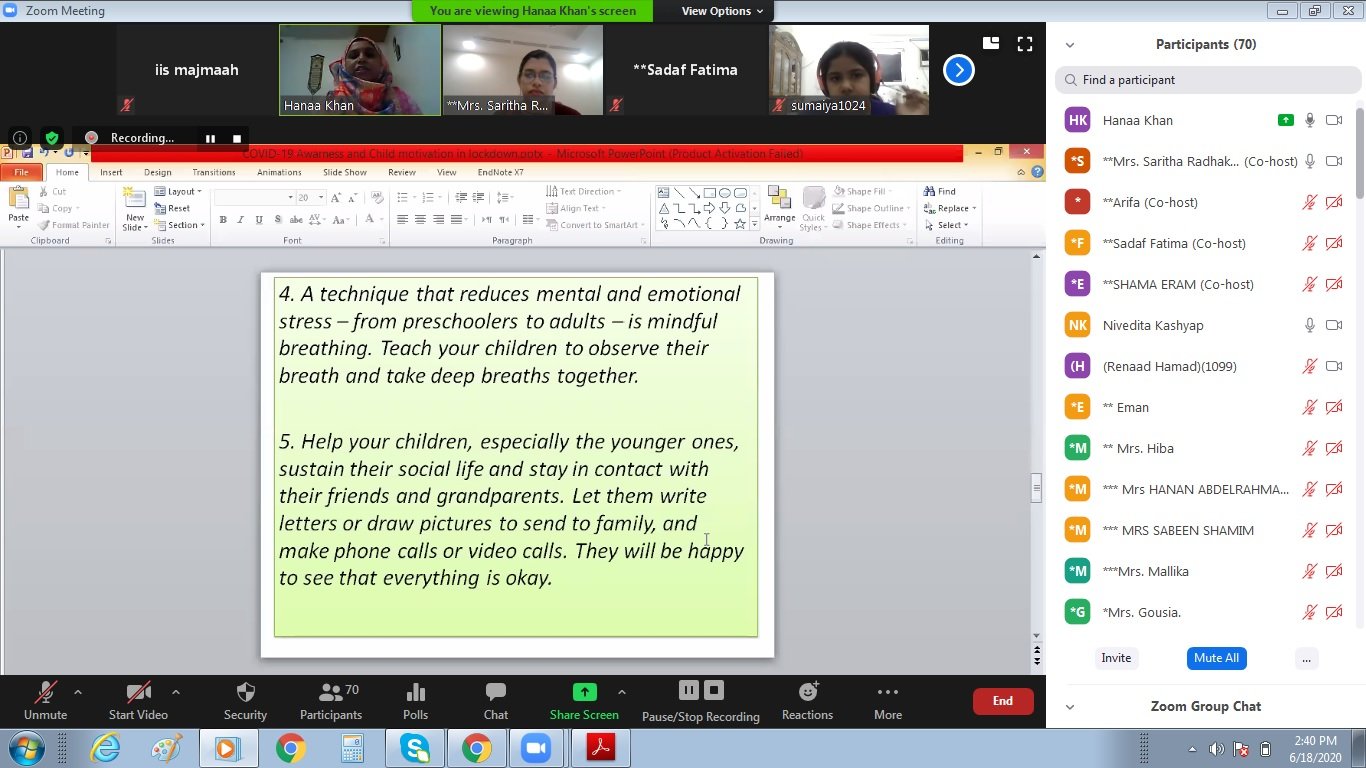Expand share options arrow next to Share Screen
The height and width of the screenshot is (768, 1366).
tap(622, 692)
